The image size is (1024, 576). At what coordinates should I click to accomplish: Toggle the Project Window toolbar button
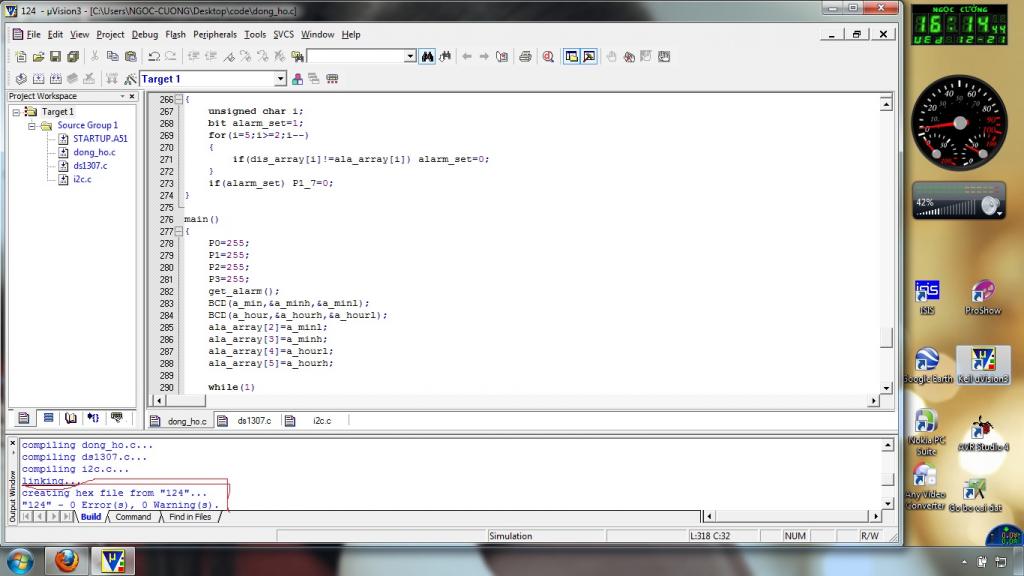tap(571, 57)
